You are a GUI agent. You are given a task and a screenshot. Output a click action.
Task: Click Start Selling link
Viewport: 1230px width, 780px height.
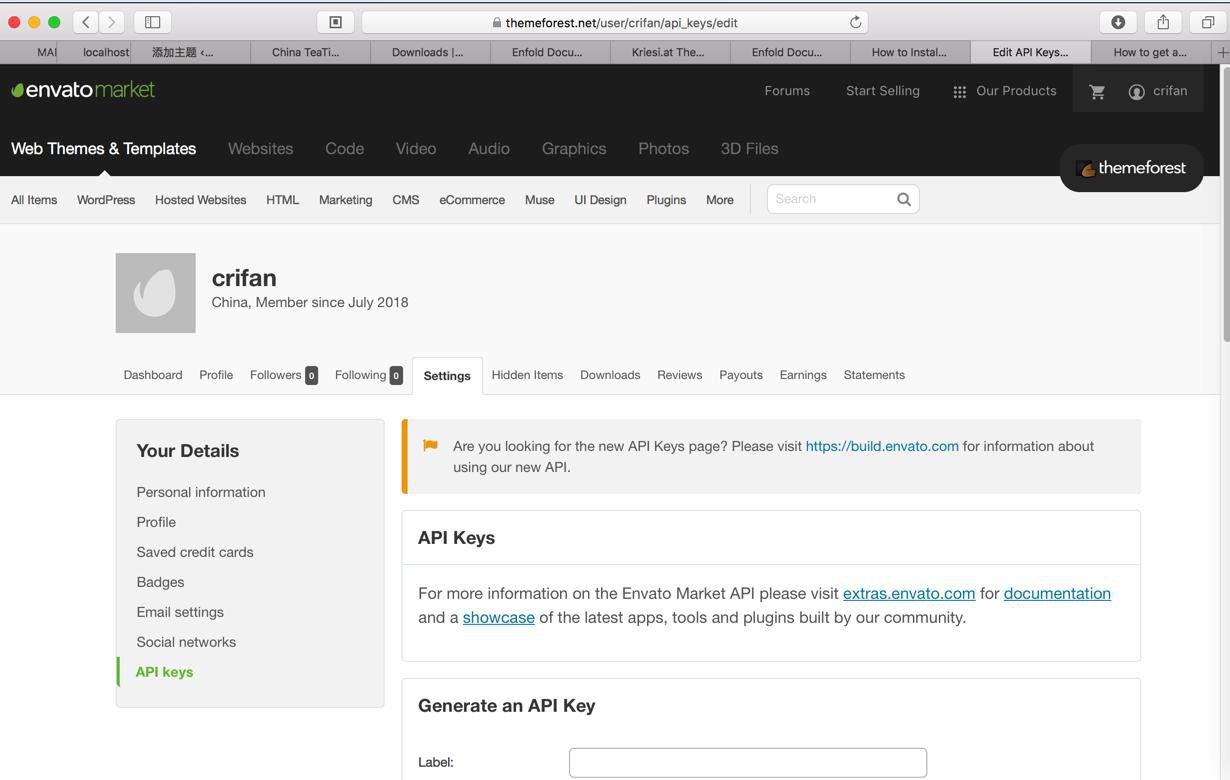point(883,91)
